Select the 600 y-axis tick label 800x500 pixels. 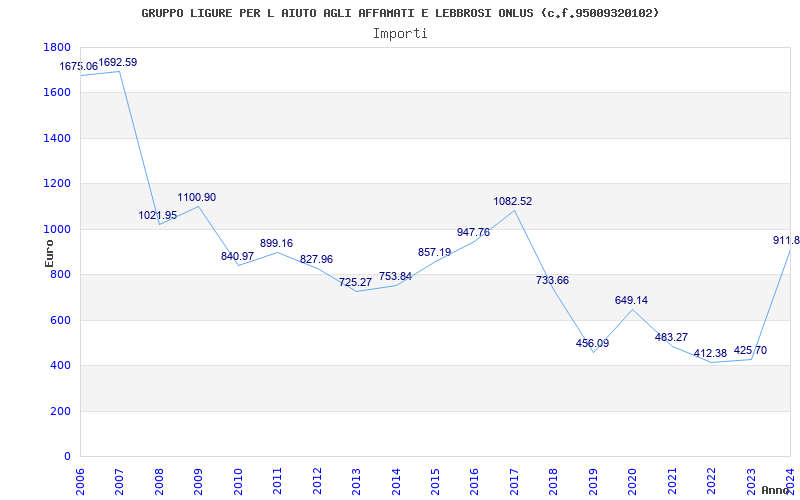pos(60,320)
